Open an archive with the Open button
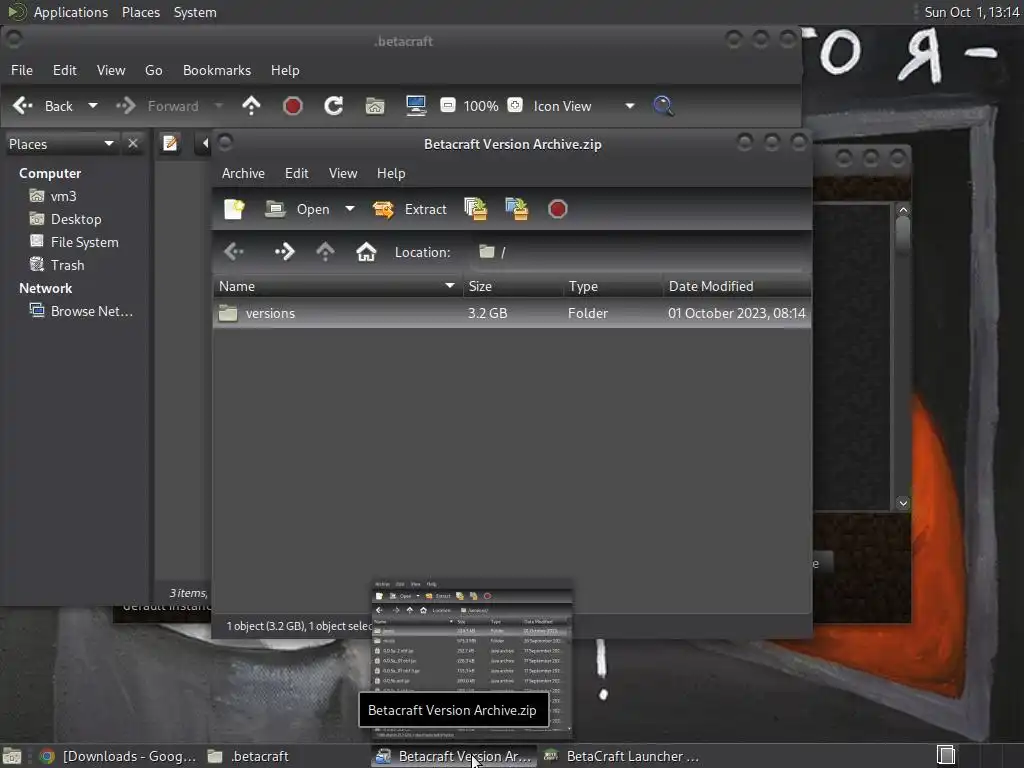 pos(298,209)
